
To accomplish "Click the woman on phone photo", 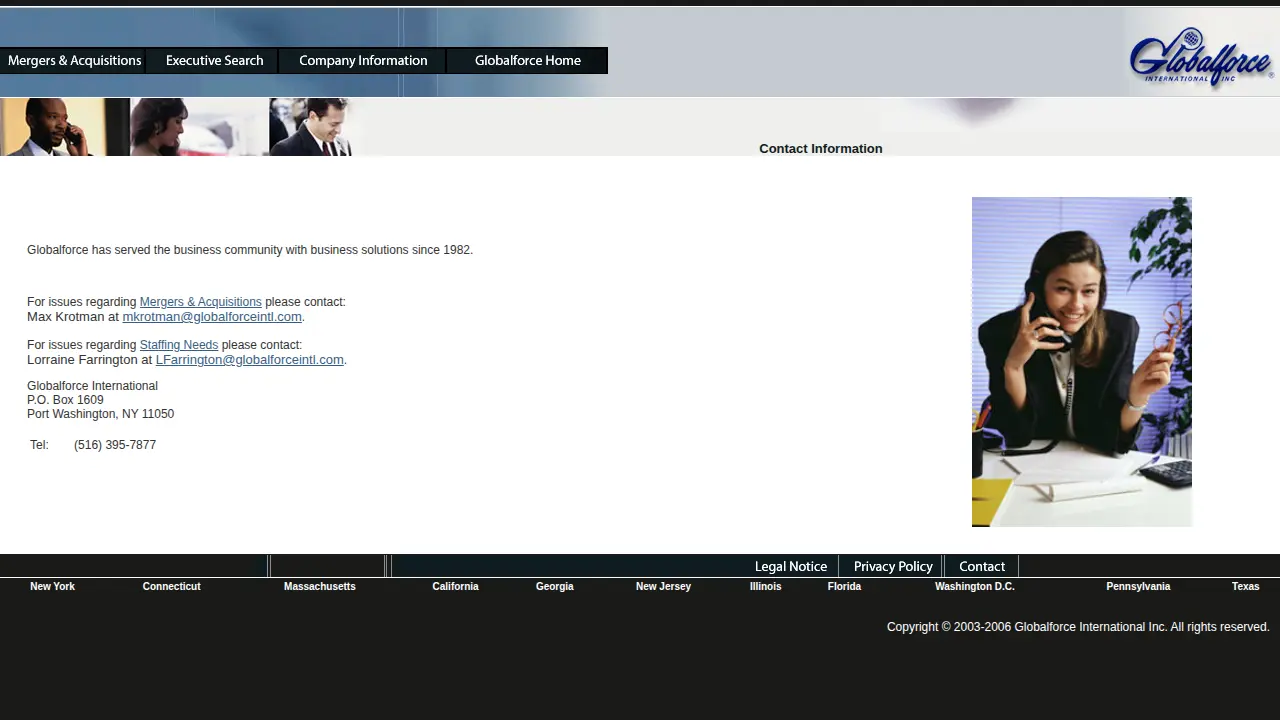I will pyautogui.click(x=1082, y=362).
